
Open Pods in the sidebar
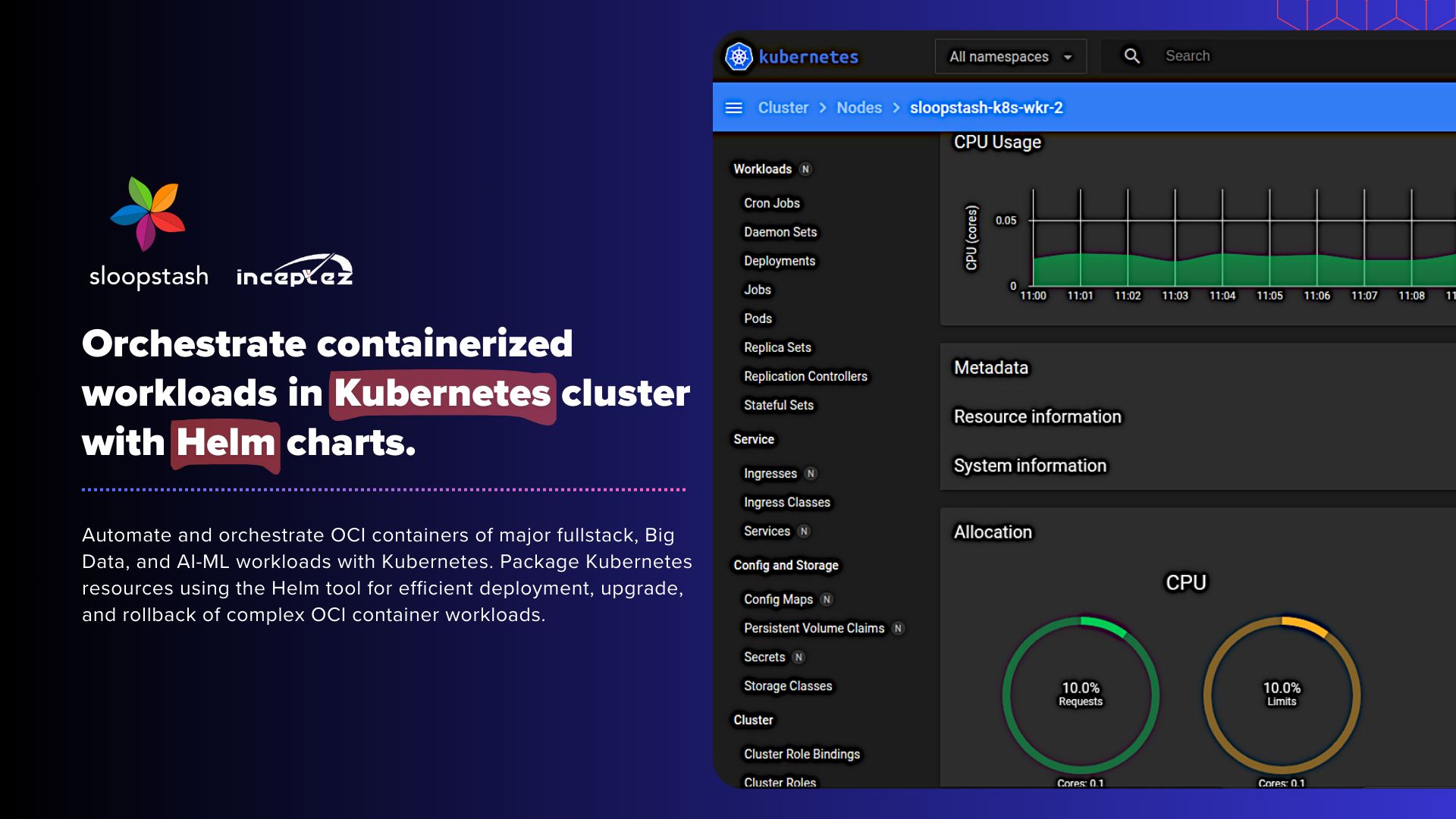tap(758, 318)
